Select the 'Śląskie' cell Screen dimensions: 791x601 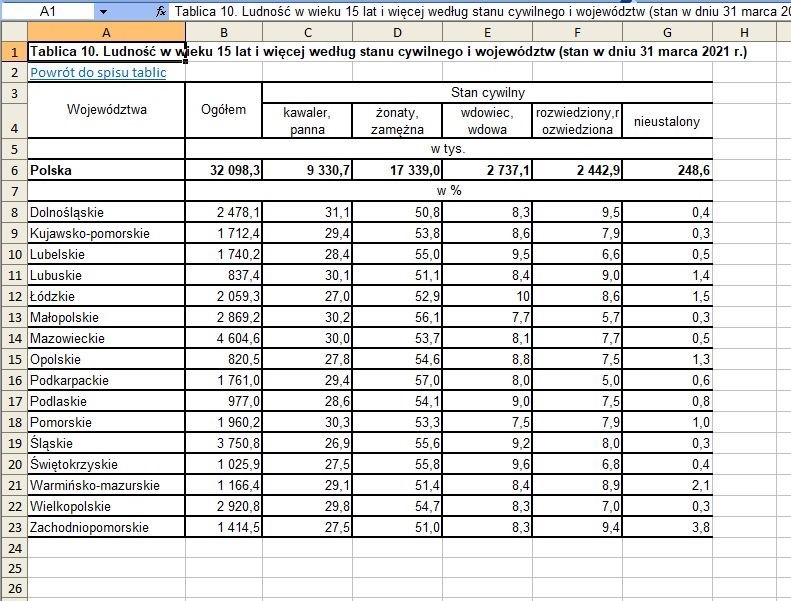pos(106,443)
